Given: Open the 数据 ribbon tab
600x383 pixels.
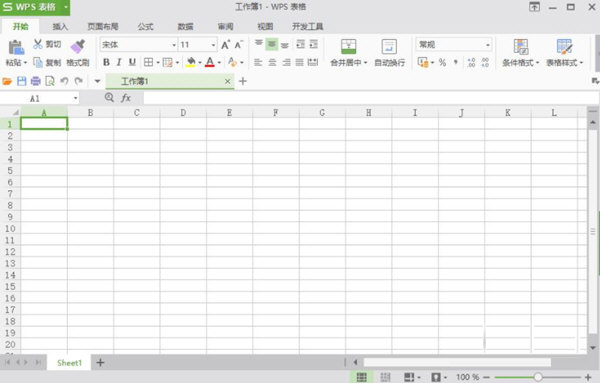Looking at the screenshot, I should (186, 26).
